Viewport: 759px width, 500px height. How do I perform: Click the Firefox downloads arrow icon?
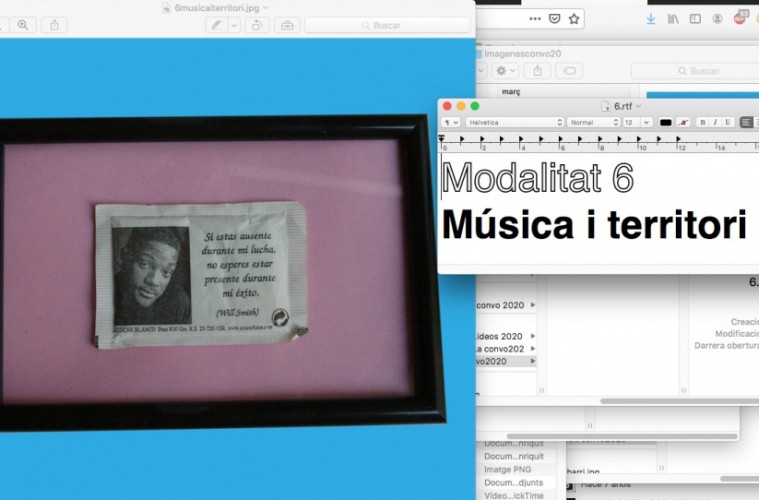[x=651, y=18]
